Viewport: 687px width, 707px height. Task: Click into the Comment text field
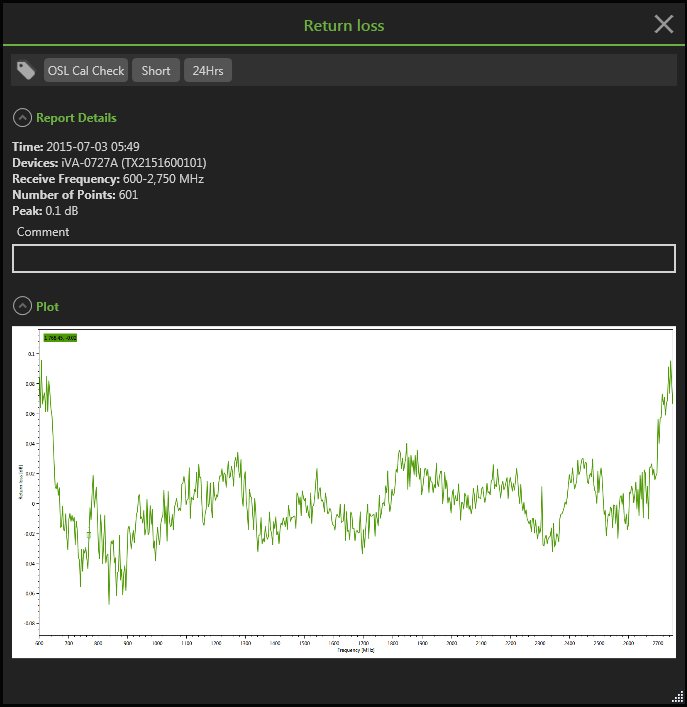pyautogui.click(x=343, y=258)
